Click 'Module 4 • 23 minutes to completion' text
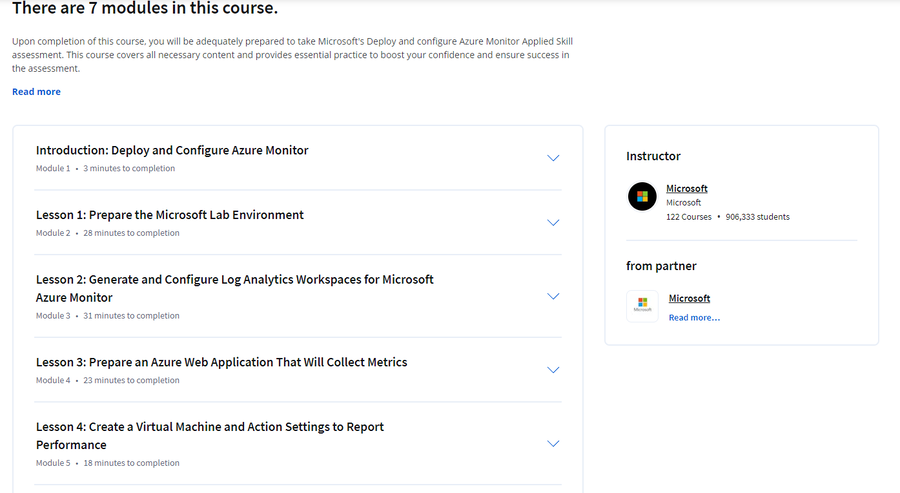Image resolution: width=900 pixels, height=493 pixels. [x=108, y=380]
